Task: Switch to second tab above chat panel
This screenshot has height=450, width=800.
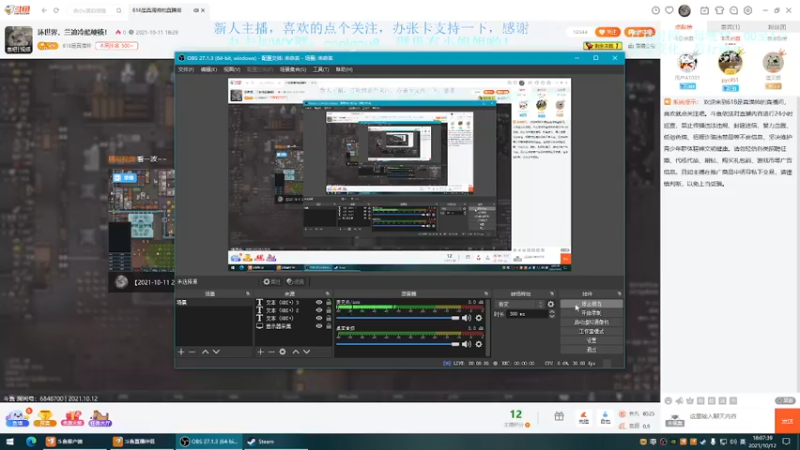Action: pyautogui.click(x=730, y=27)
